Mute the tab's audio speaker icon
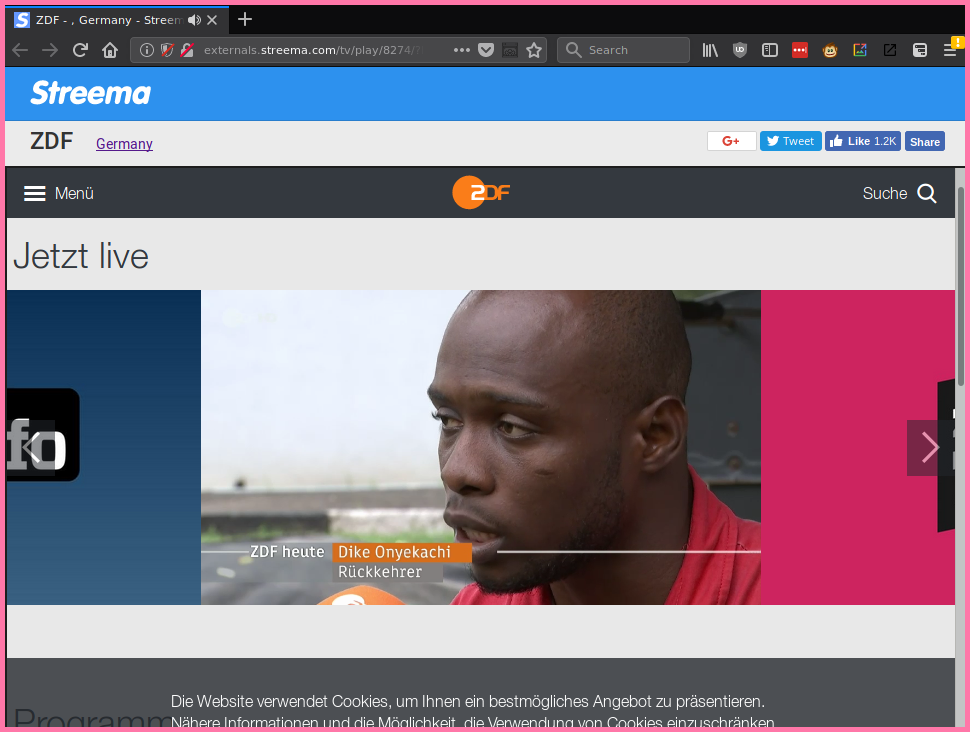This screenshot has width=970, height=732. coord(194,20)
